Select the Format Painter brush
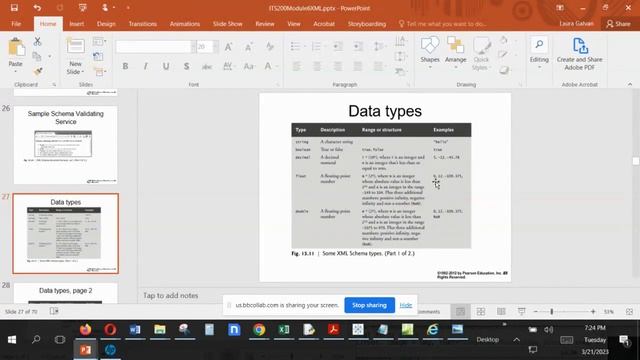Image resolution: width=640 pixels, height=360 pixels. 38,71
